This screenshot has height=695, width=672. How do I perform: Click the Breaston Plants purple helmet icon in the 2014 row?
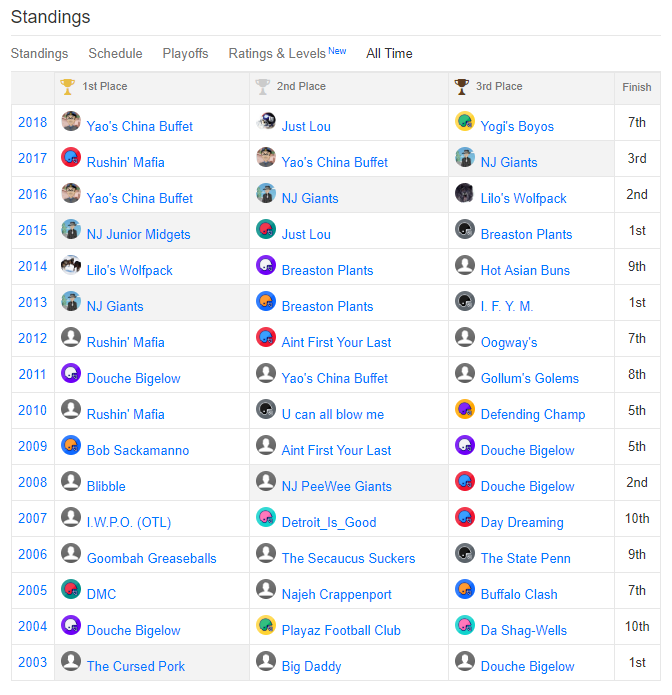click(266, 265)
